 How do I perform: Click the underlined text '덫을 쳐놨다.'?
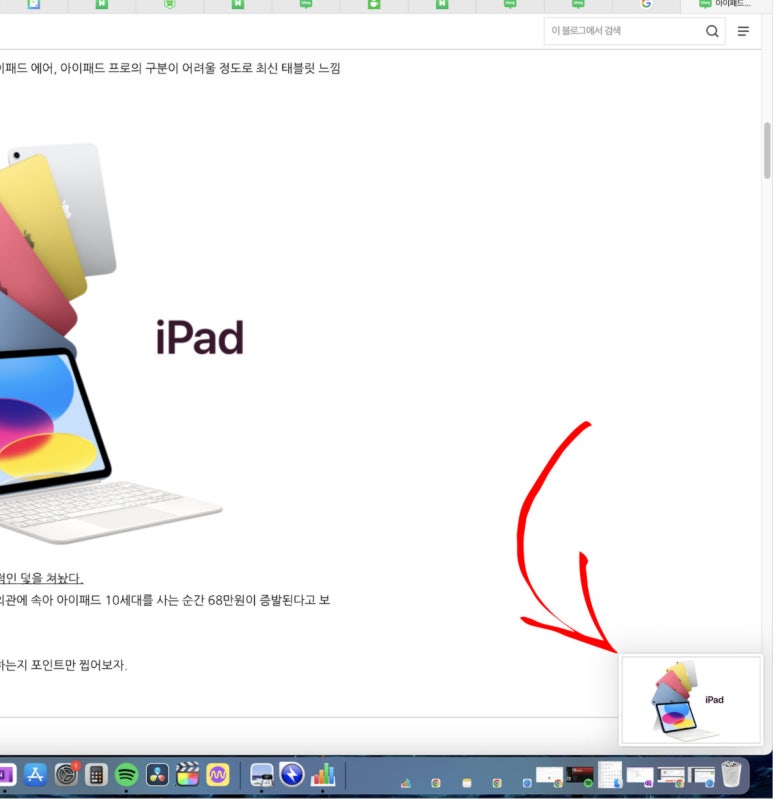point(51,578)
